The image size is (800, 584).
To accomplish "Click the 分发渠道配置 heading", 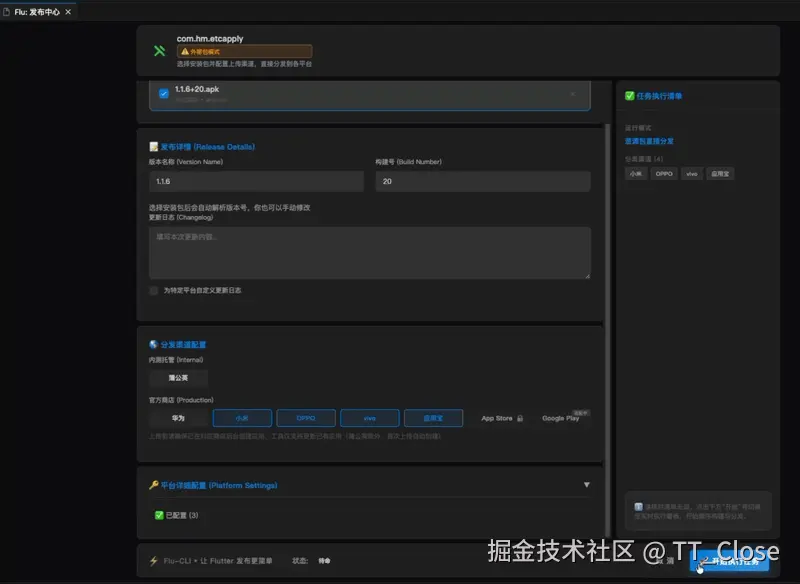I will [x=183, y=345].
